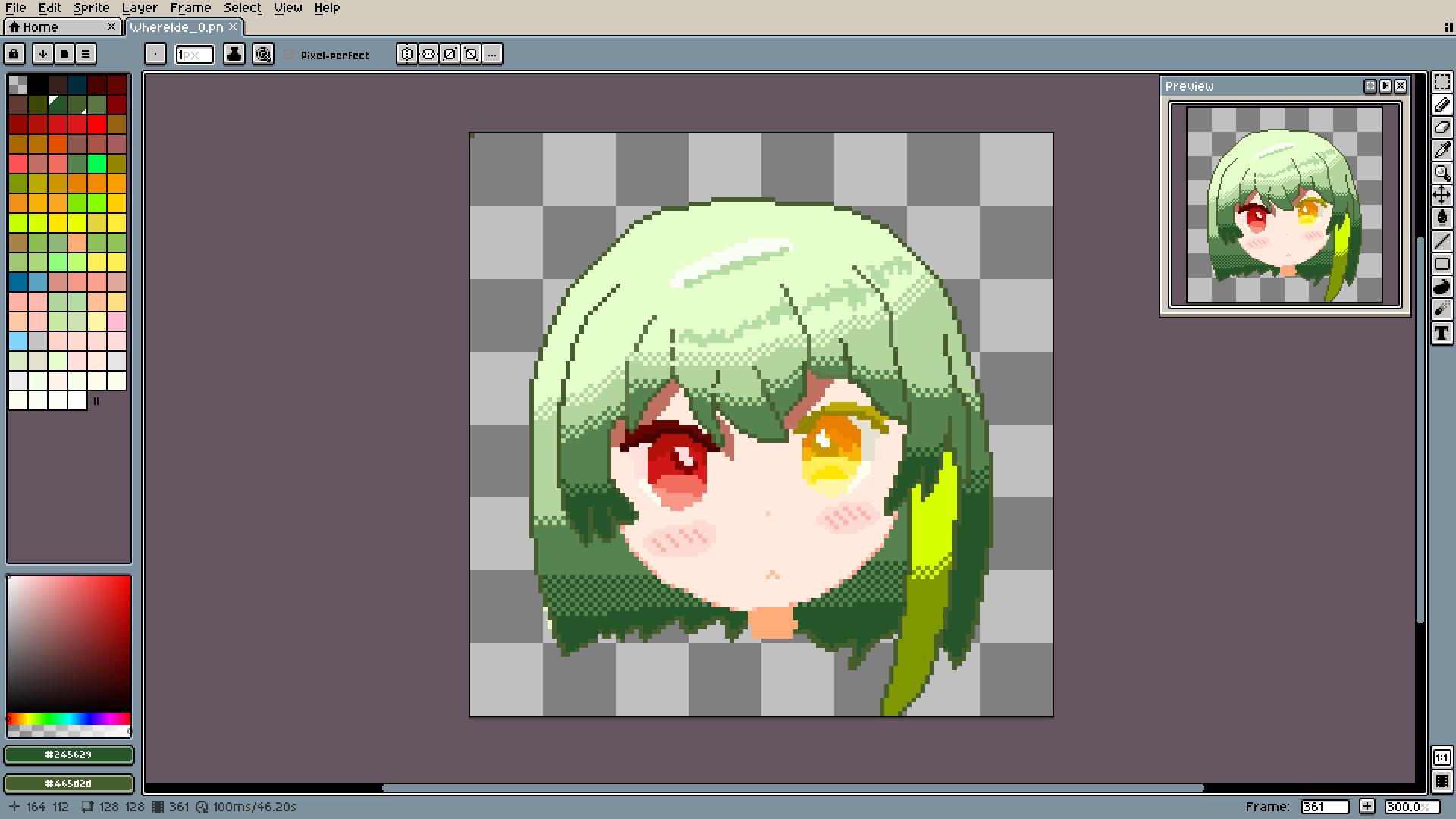The width and height of the screenshot is (1456, 819).
Task: Open the Sprite menu
Action: point(92,8)
